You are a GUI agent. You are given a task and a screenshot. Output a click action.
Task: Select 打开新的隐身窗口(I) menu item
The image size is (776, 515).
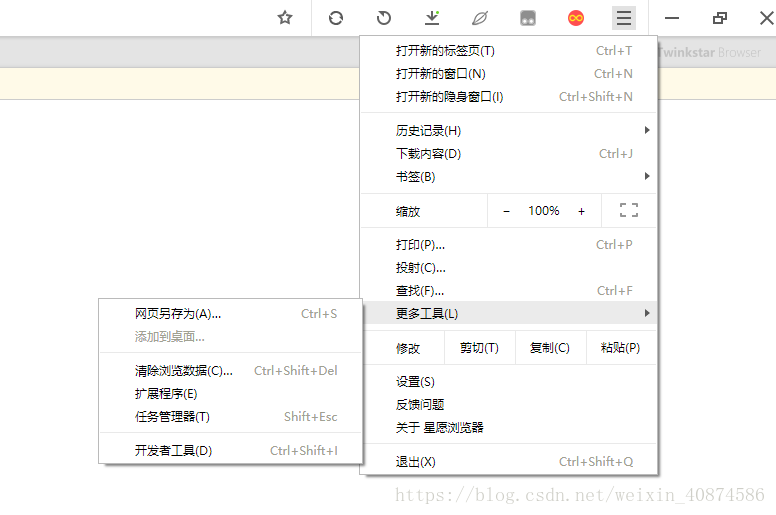tap(508, 96)
